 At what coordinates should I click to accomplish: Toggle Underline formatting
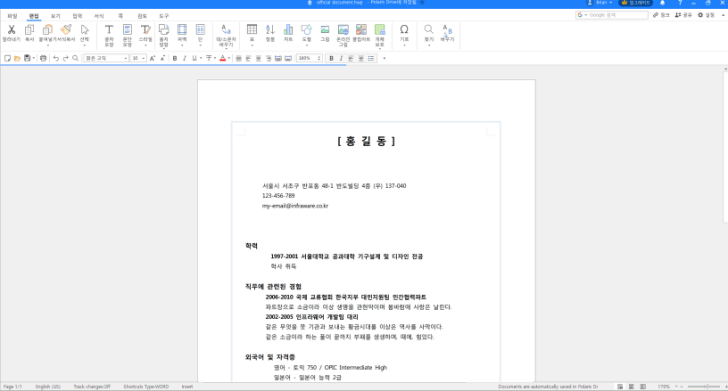click(194, 58)
